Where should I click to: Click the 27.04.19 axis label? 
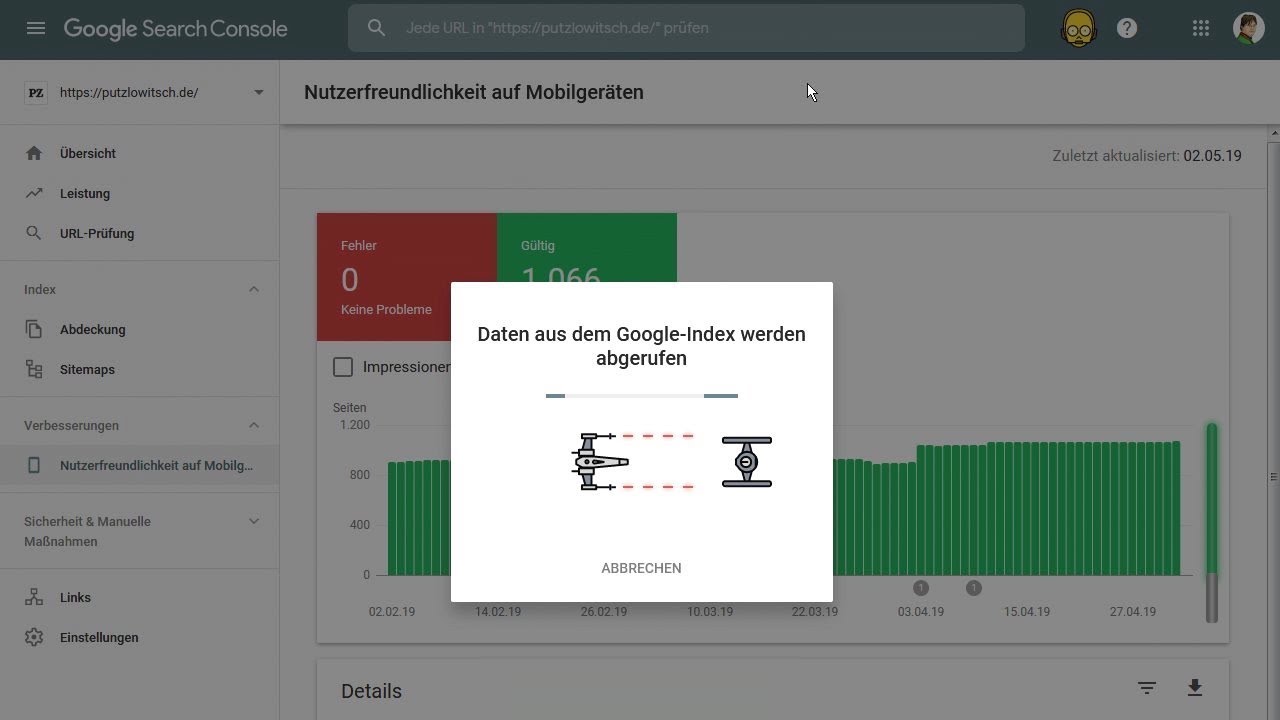click(1132, 612)
